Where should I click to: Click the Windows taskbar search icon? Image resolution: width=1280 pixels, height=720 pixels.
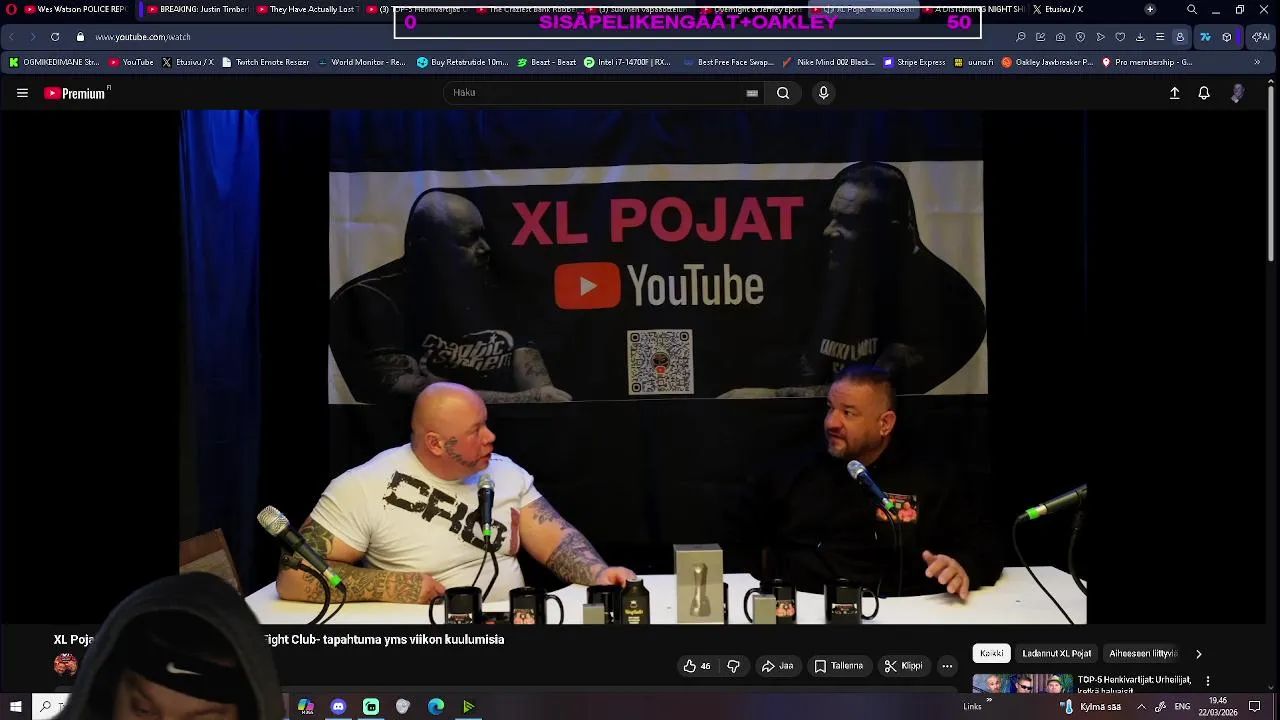(45, 707)
